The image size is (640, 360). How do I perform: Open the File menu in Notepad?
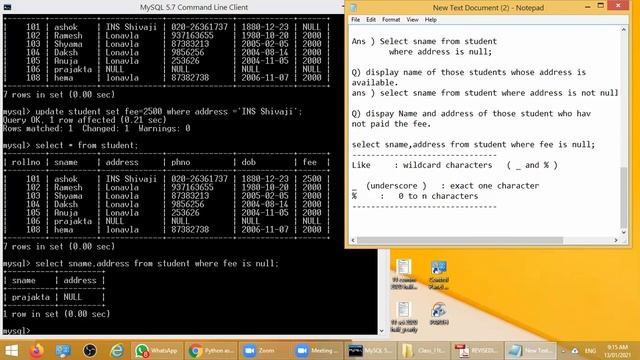[x=356, y=20]
